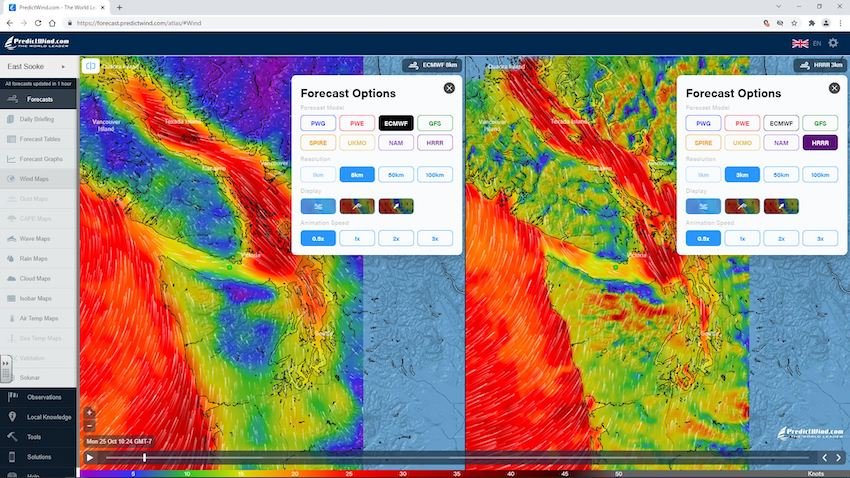This screenshot has width=850, height=478.
Task: Open Isobar Maps in sidebar
Action: (x=38, y=299)
